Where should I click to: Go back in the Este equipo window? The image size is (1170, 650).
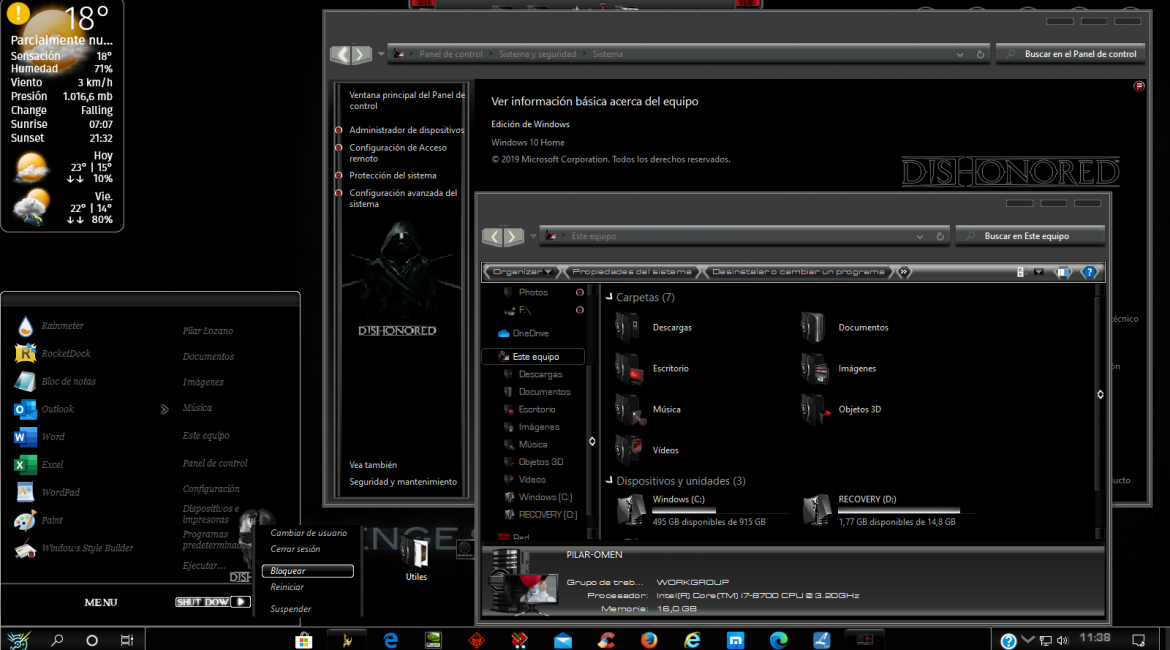(x=492, y=237)
